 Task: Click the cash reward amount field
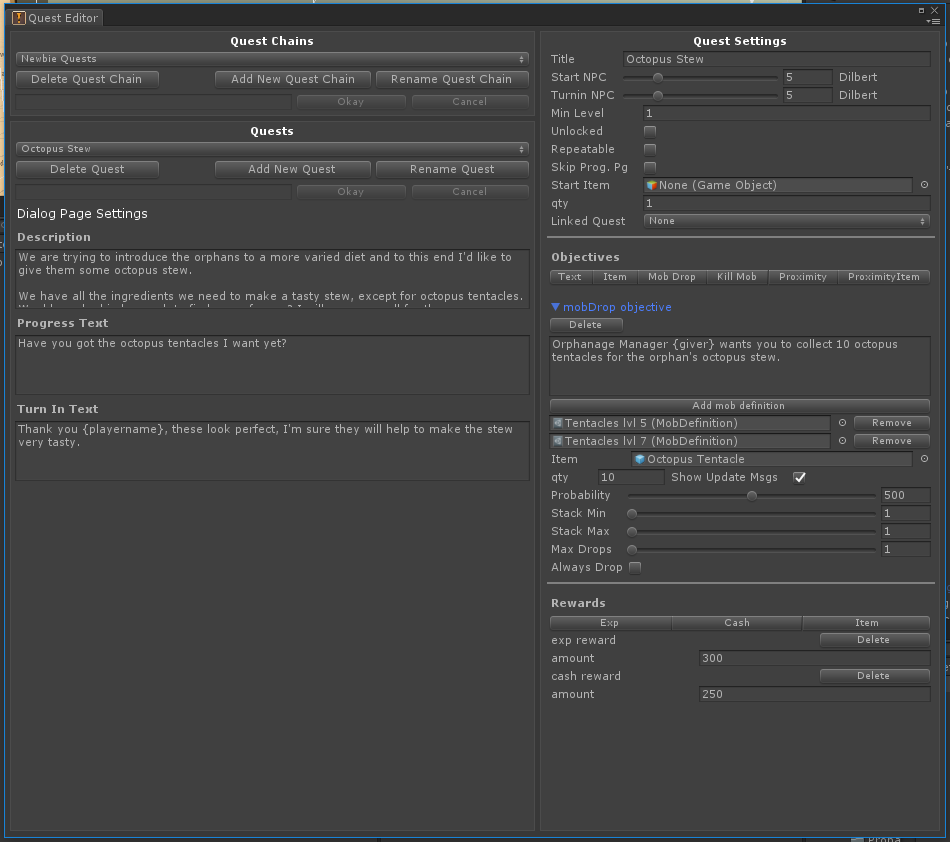pos(815,694)
